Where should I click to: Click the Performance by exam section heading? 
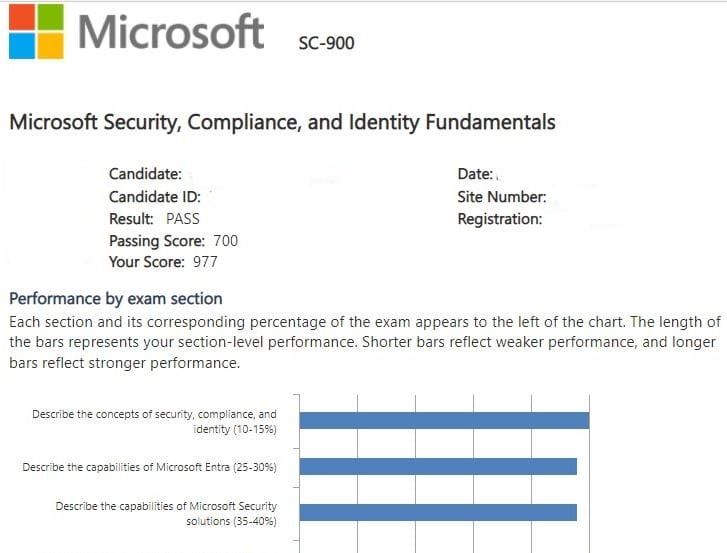[115, 298]
